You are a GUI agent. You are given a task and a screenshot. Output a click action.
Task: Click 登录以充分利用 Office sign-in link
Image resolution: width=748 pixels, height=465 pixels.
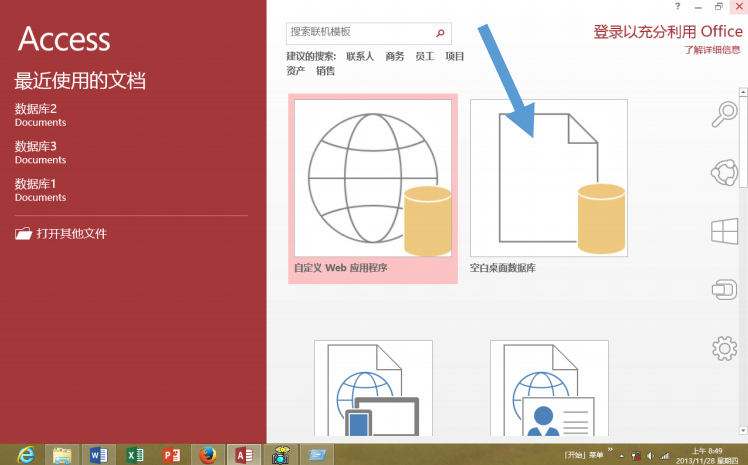pyautogui.click(x=668, y=32)
